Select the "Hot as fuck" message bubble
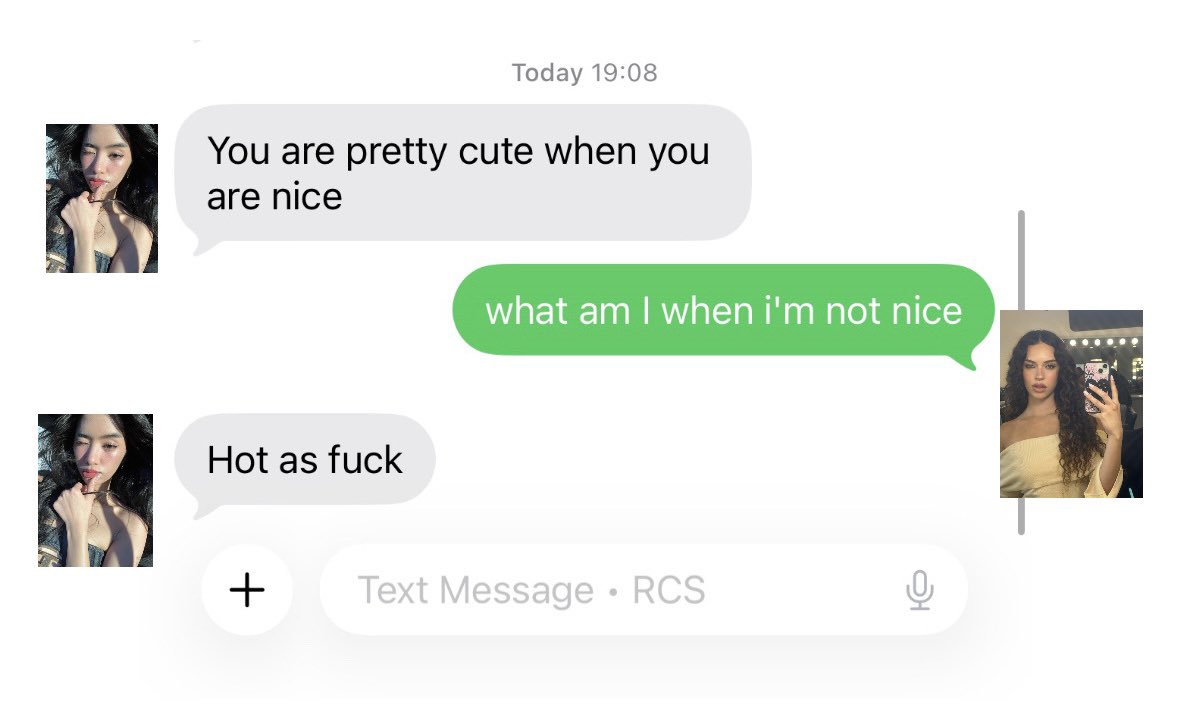1179x711 pixels. (305, 460)
